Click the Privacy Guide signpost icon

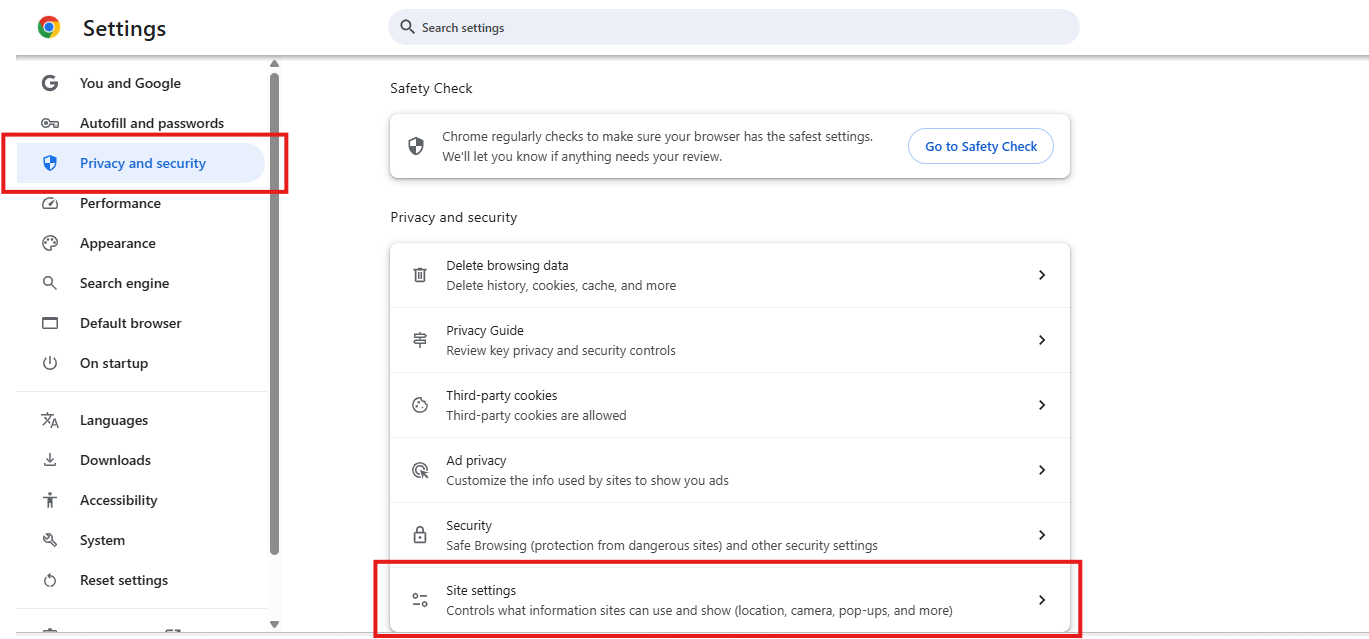[x=420, y=340]
